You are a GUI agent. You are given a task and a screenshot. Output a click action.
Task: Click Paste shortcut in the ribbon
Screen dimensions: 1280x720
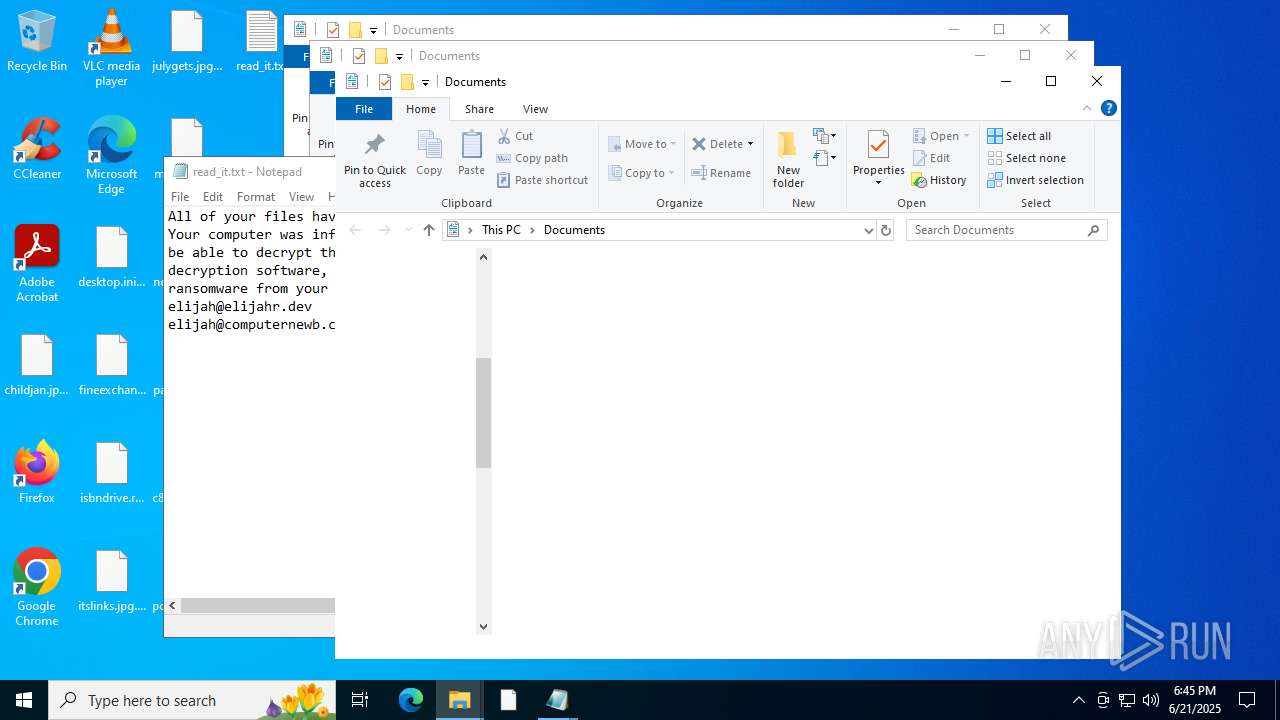[x=542, y=180]
